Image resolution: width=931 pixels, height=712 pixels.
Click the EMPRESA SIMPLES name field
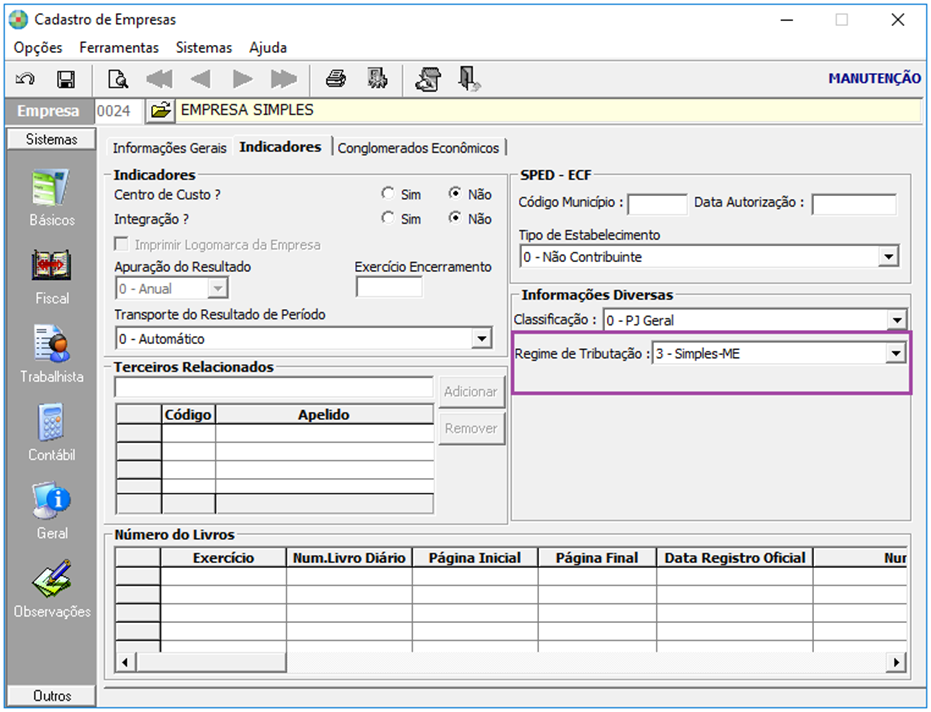[549, 110]
